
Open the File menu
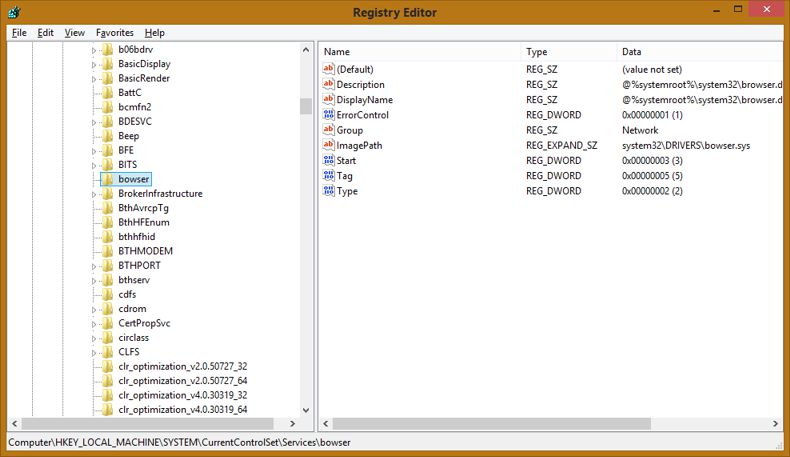[19, 33]
